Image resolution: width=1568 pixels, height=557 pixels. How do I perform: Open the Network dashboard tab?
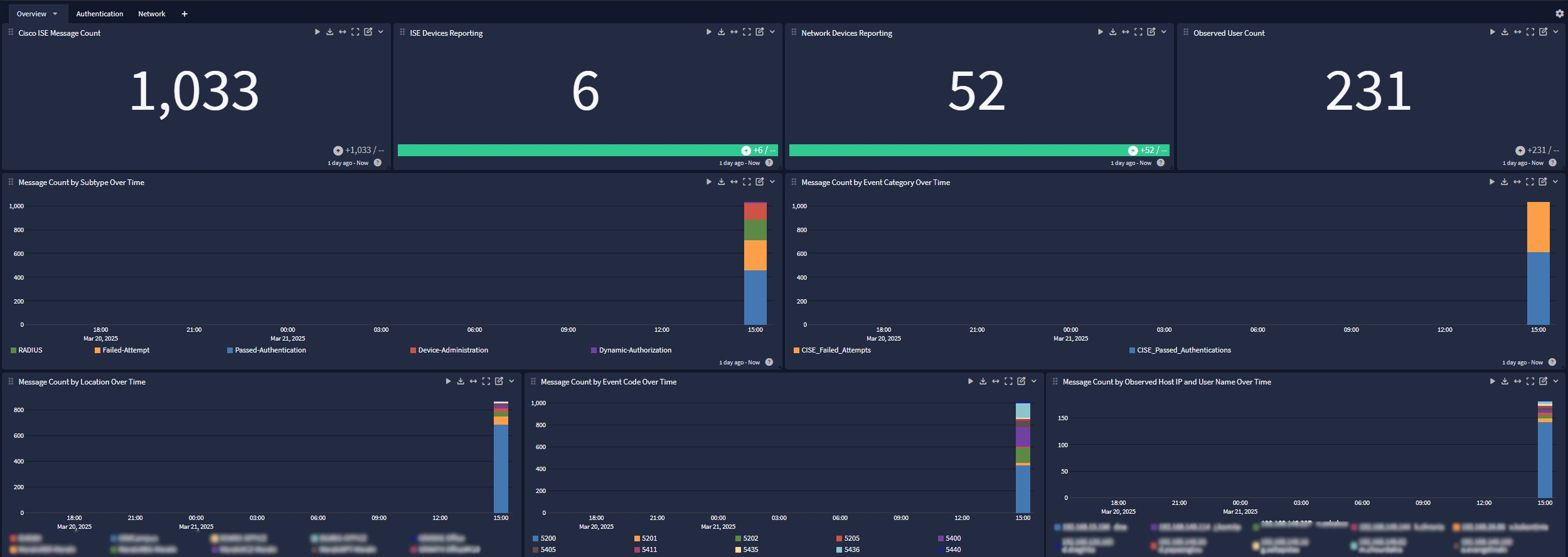[152, 14]
